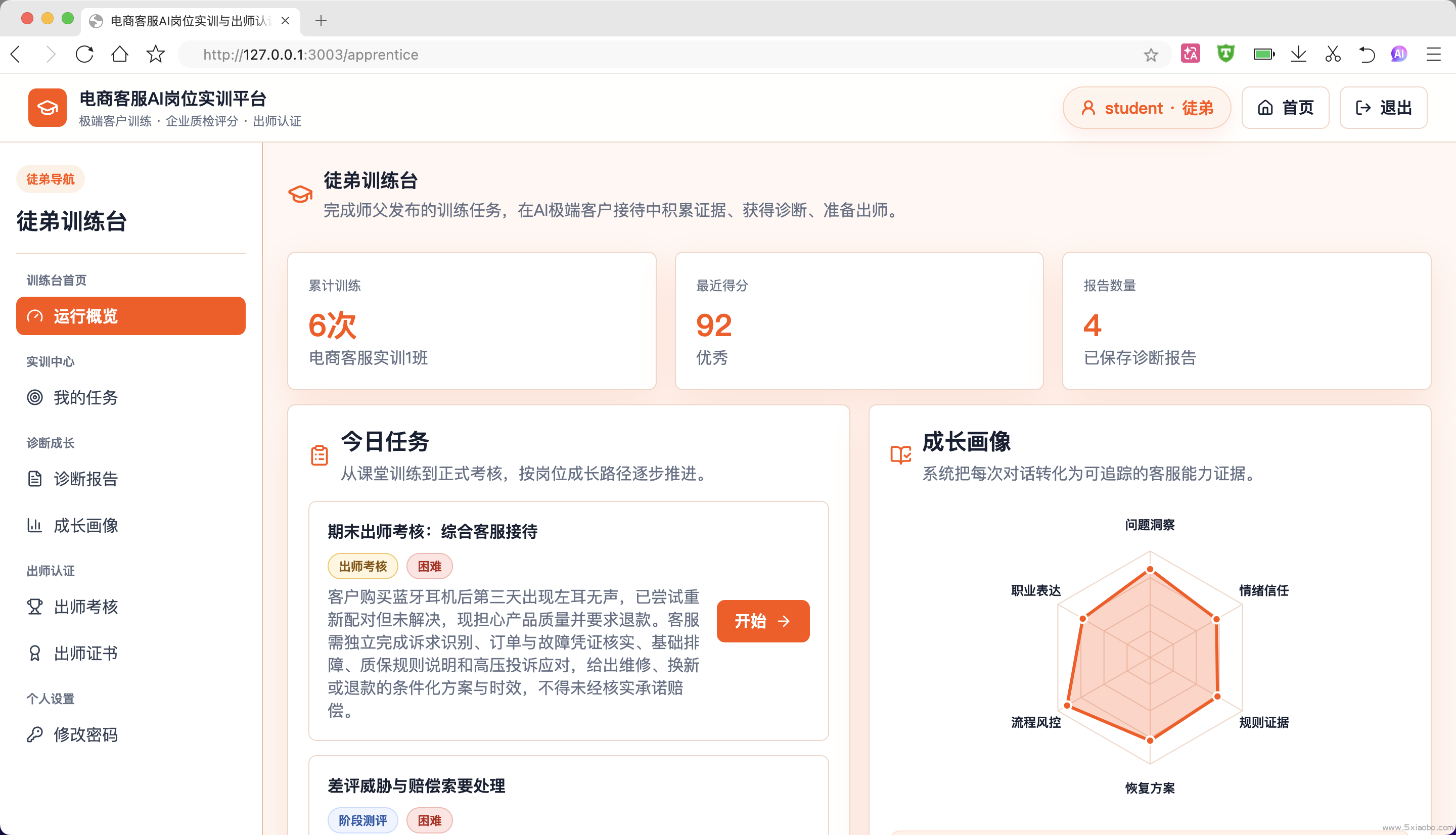
Task: Click the 职业表达 radar chart label
Action: (1036, 591)
